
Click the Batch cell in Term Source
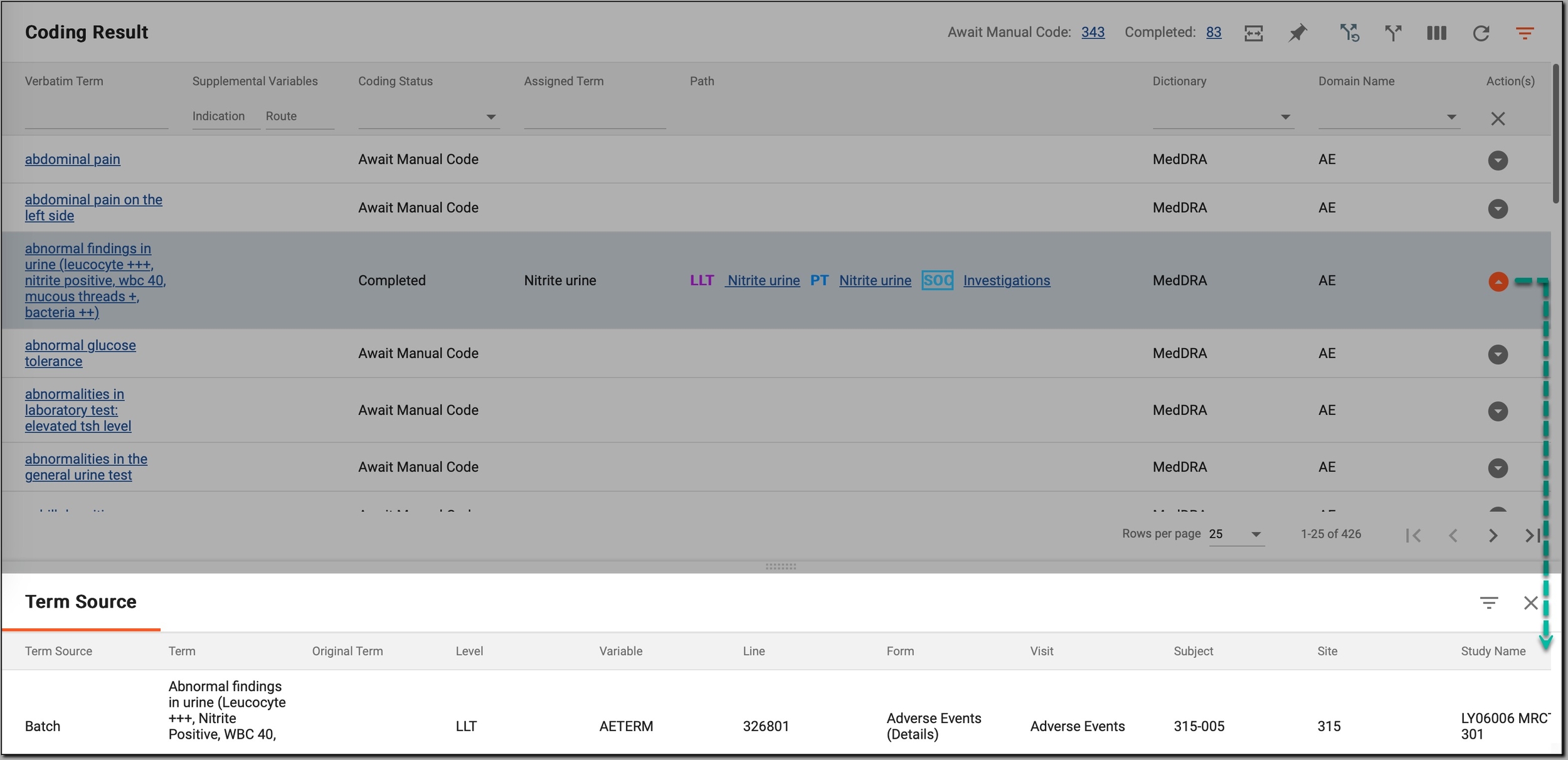click(x=43, y=726)
